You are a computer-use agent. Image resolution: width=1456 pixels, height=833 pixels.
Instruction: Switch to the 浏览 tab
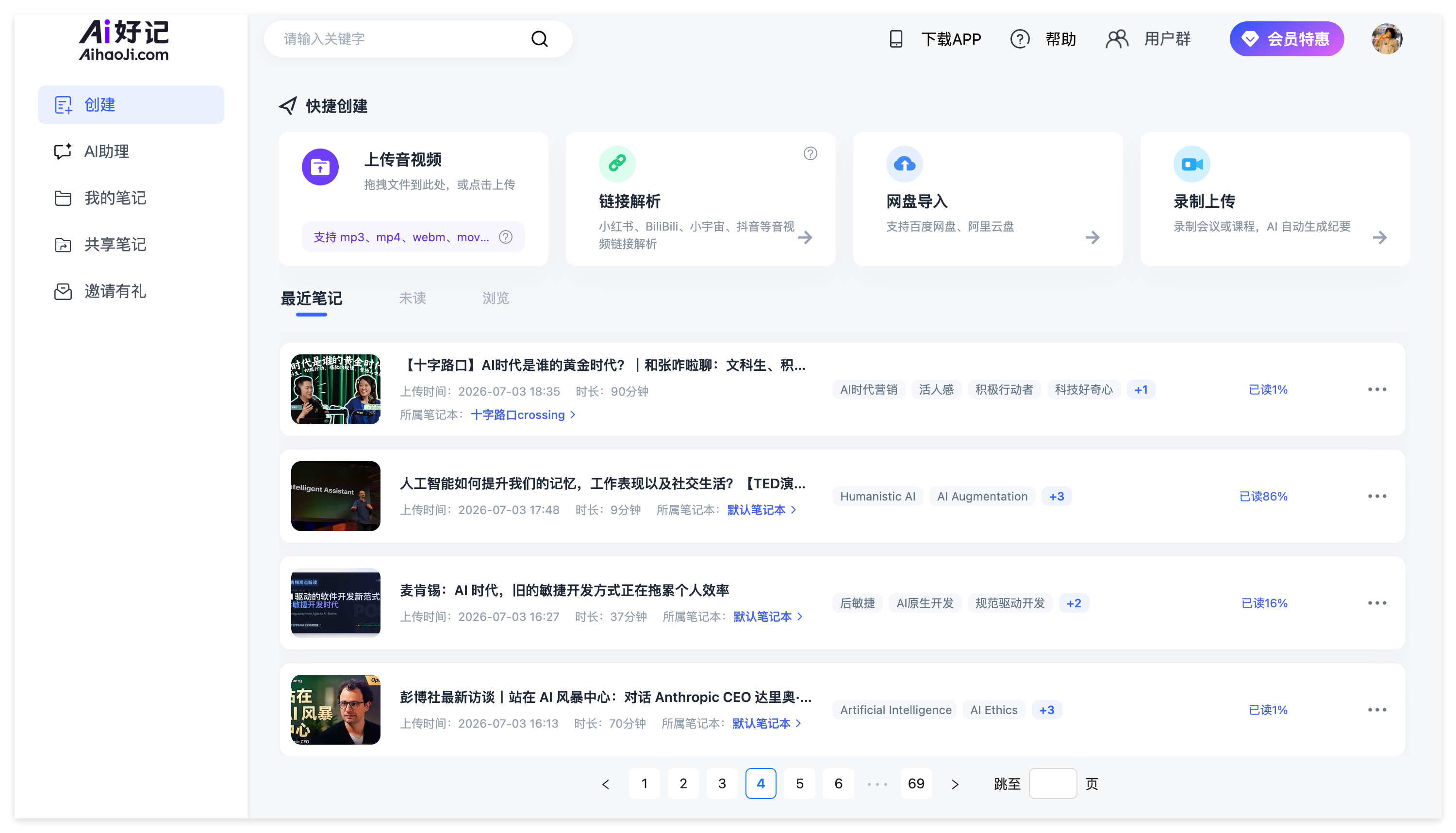(495, 298)
